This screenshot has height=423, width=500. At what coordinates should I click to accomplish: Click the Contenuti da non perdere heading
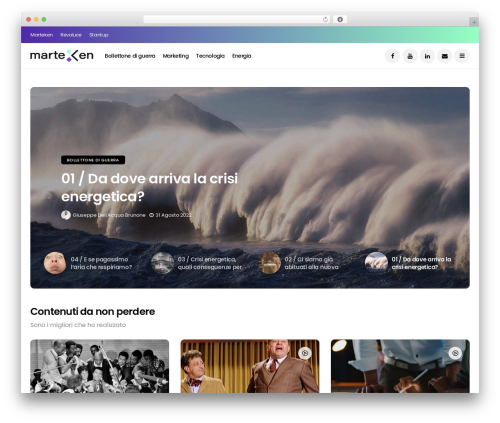(x=93, y=311)
